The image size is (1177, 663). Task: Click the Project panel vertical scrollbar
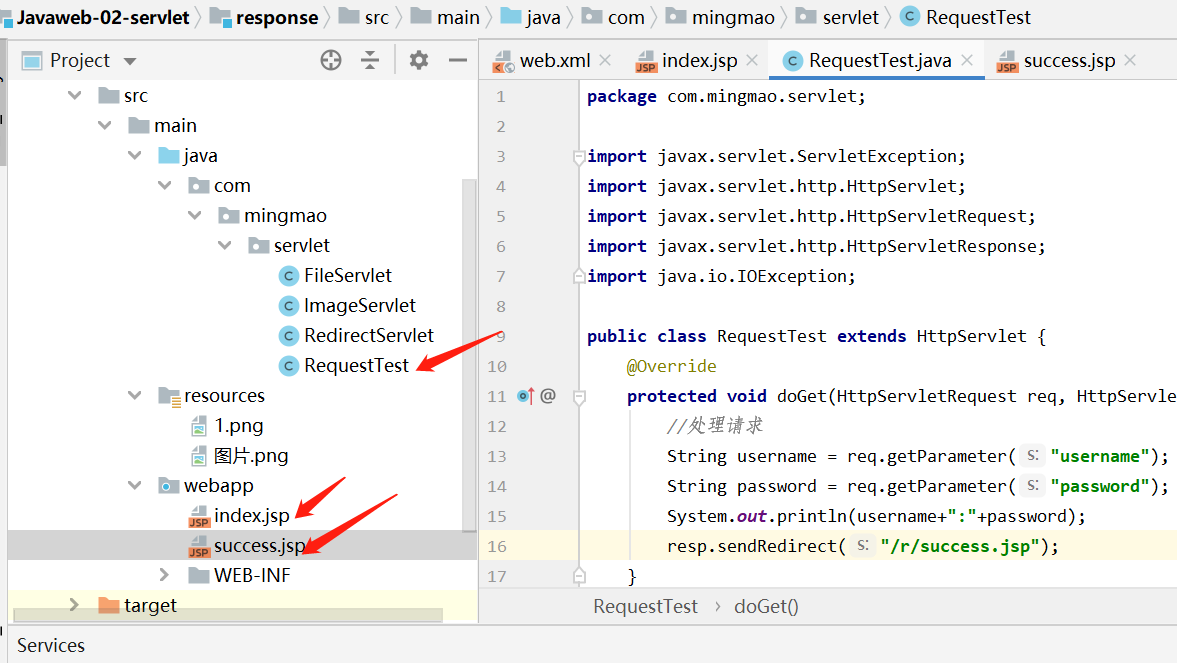click(x=470, y=350)
